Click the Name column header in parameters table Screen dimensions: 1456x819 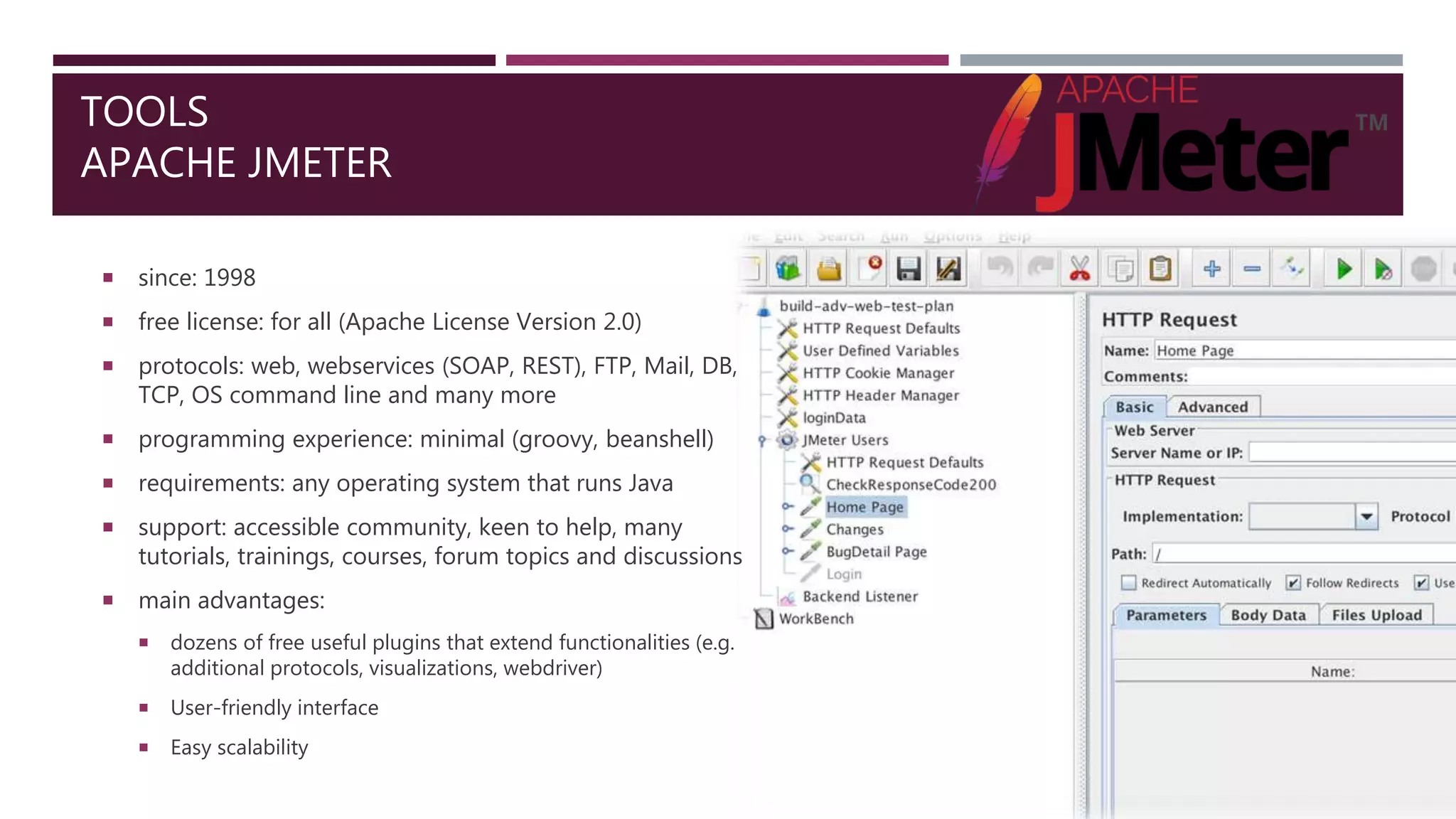click(1285, 672)
